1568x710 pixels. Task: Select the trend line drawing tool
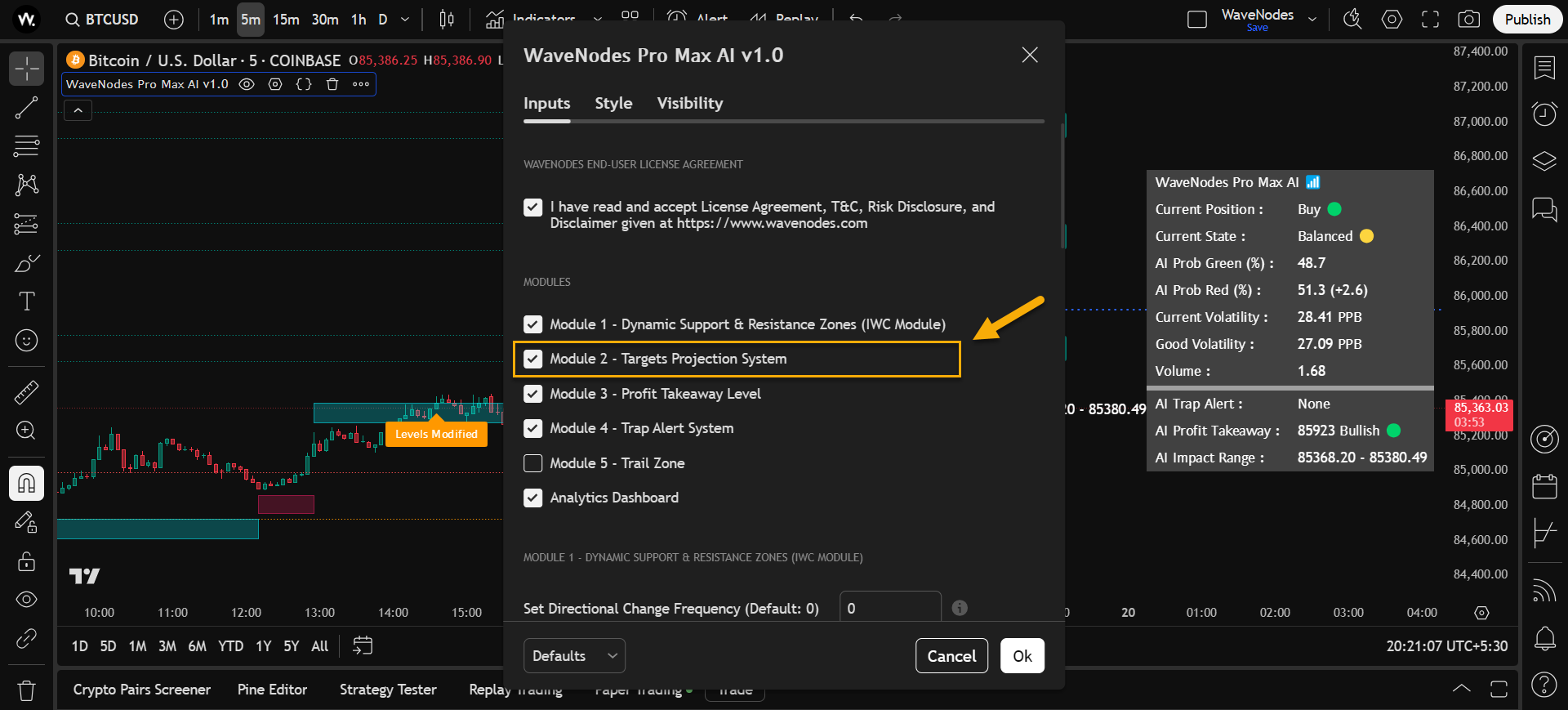click(26, 108)
